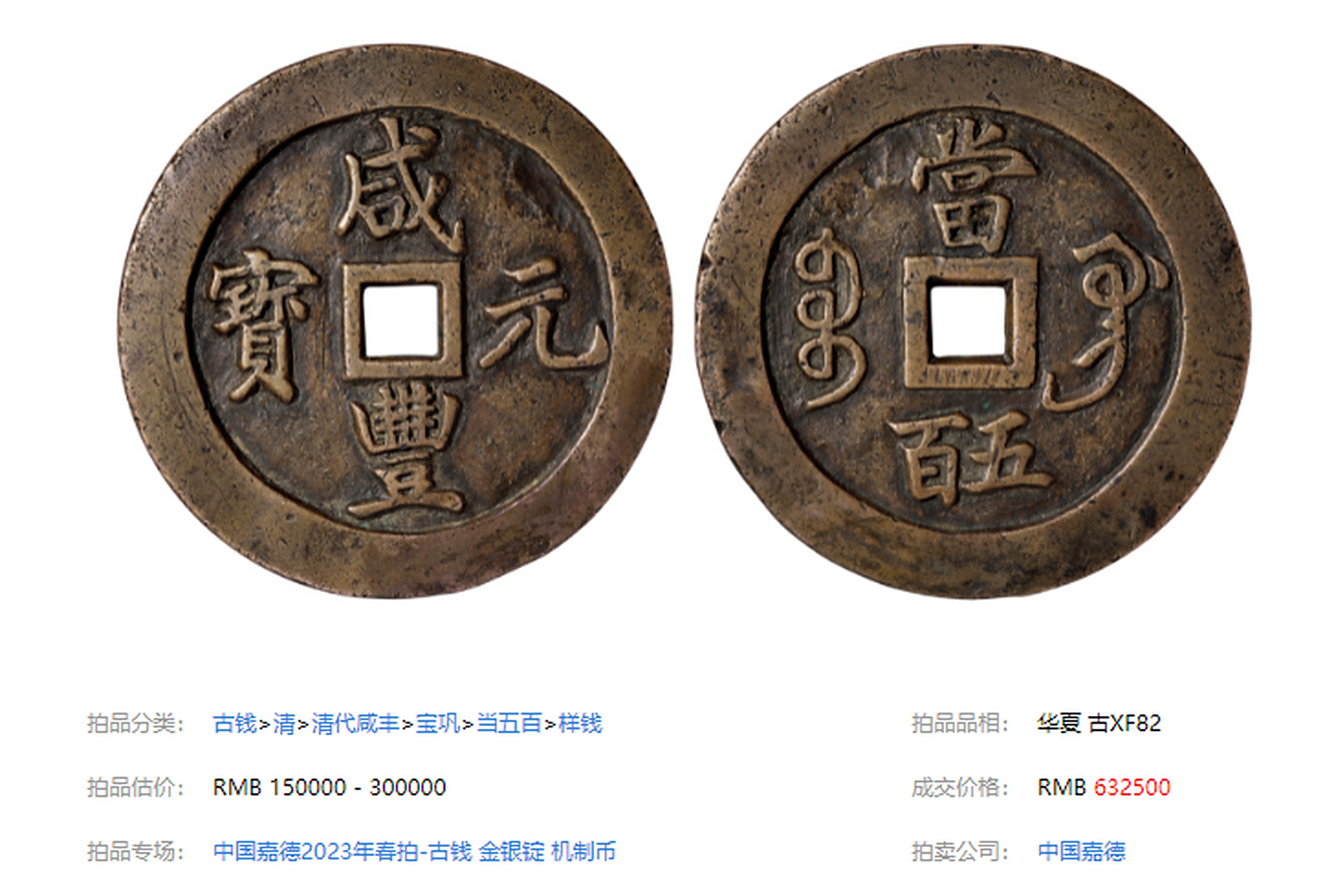The height and width of the screenshot is (896, 1336).
Task: Click the breadcrumb arrow between 古钱 and 清
Action: (265, 724)
